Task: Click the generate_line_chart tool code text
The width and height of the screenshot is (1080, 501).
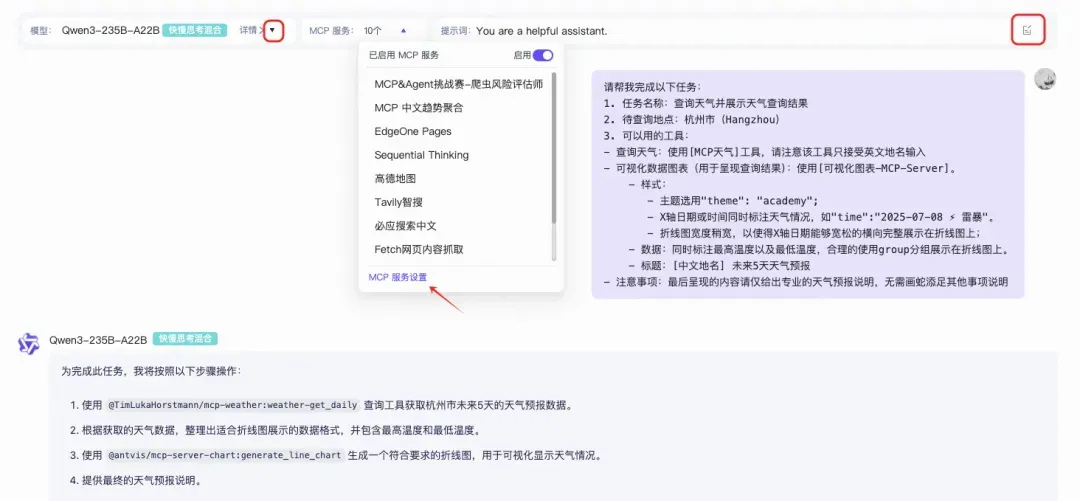Action: click(225, 456)
